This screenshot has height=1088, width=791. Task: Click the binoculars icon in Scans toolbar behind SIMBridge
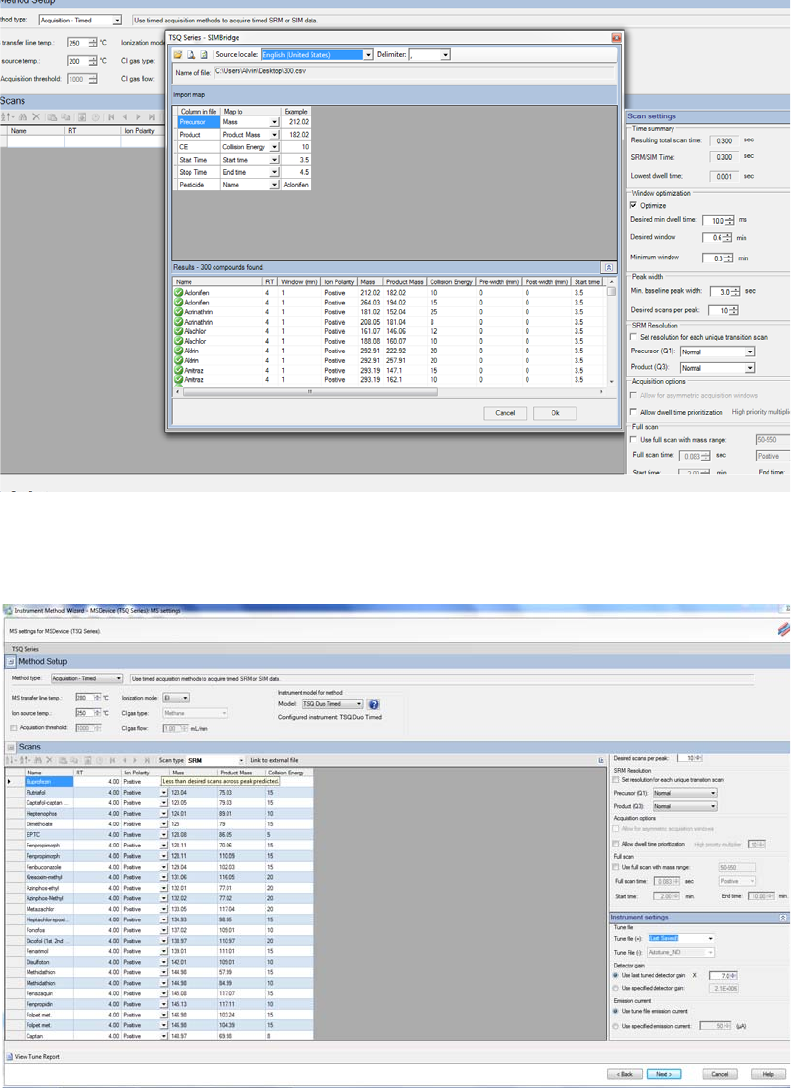23,117
